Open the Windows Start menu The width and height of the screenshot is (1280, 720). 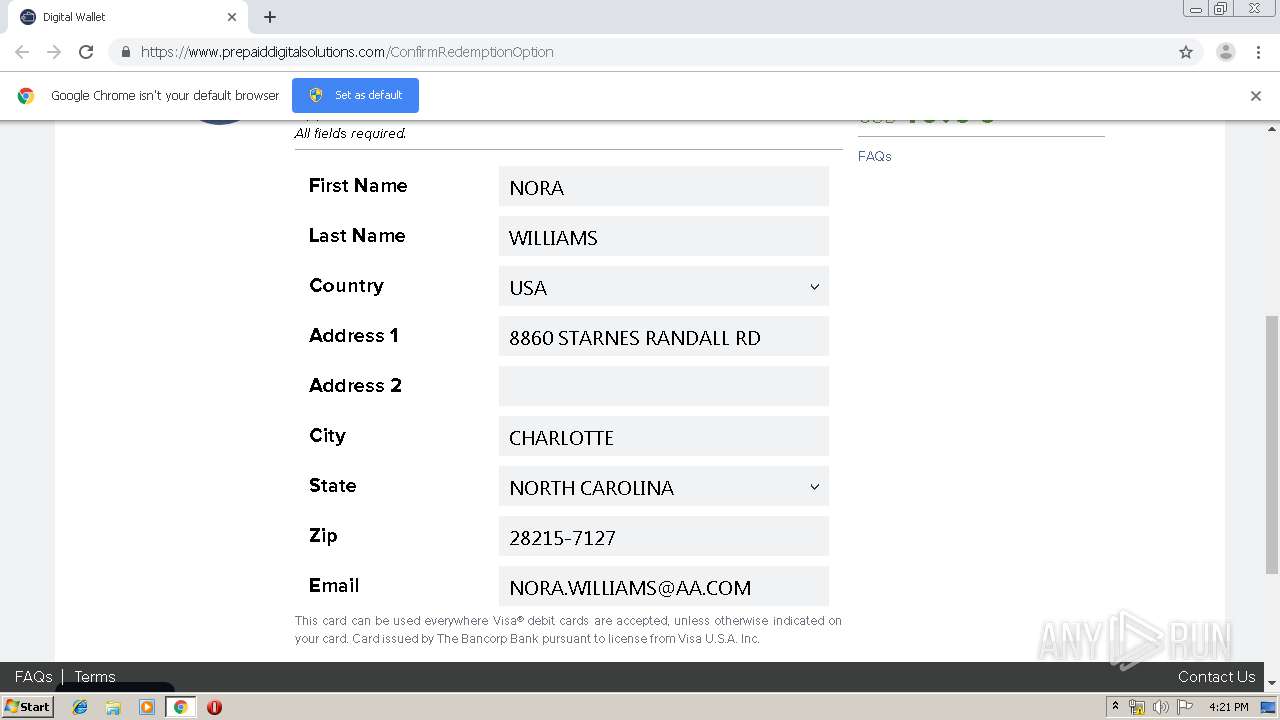[28, 707]
